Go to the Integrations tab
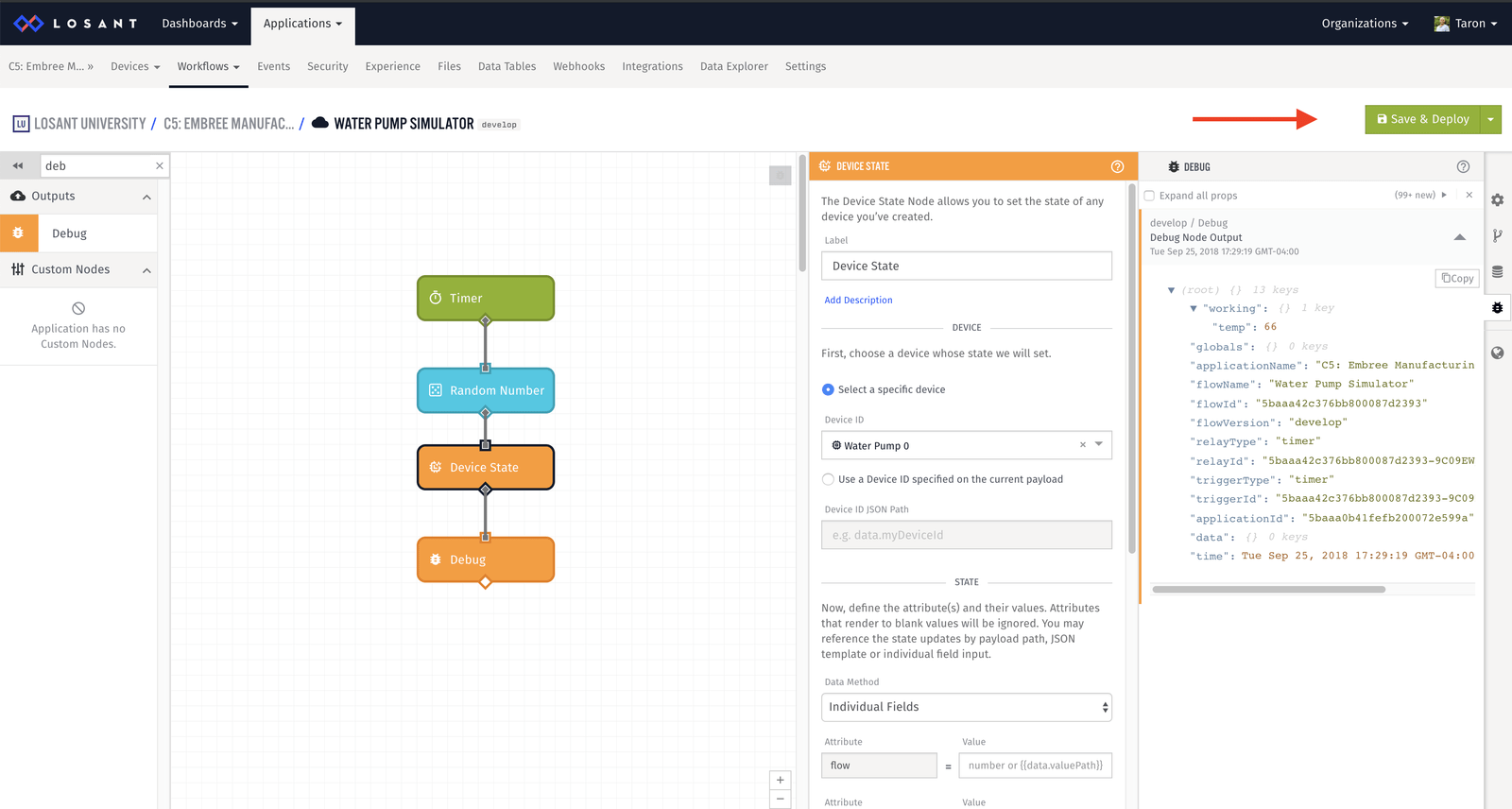 652,66
